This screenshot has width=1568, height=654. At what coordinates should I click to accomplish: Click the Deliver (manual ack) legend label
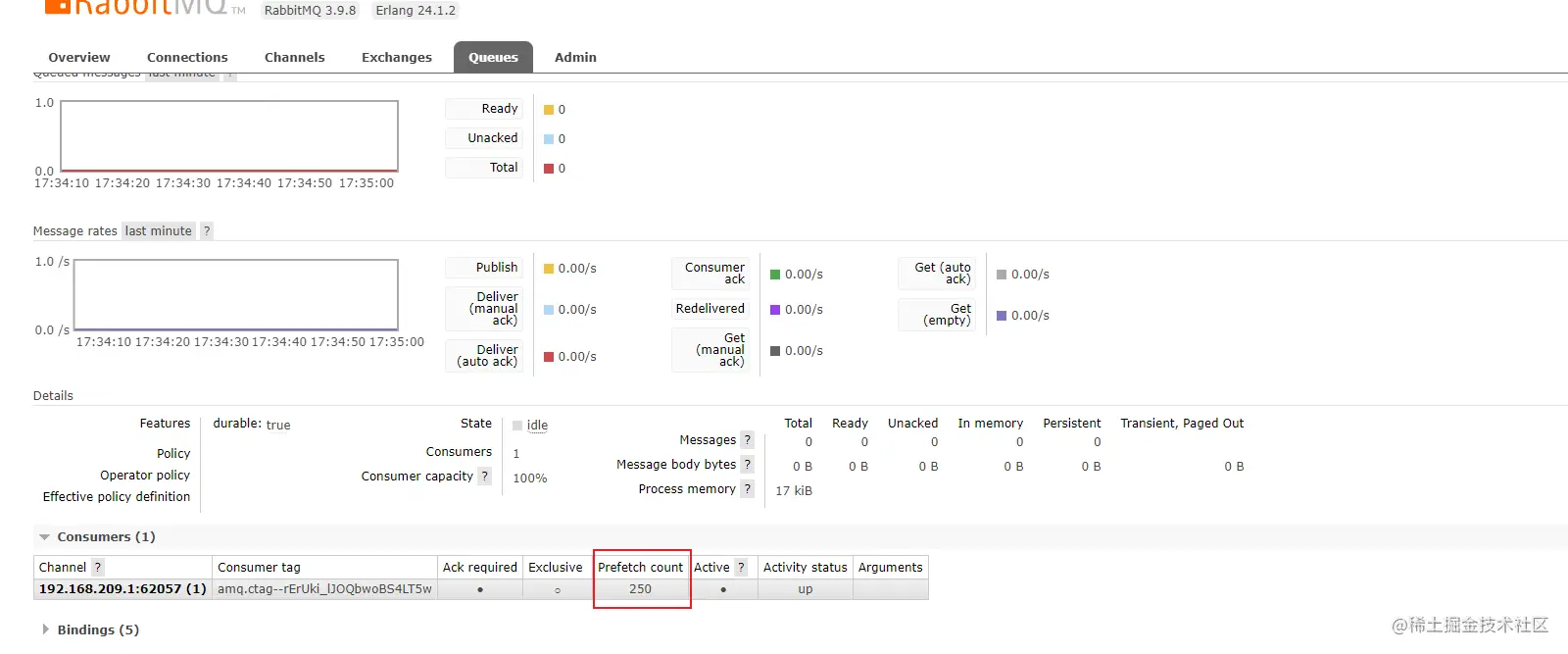(x=484, y=309)
